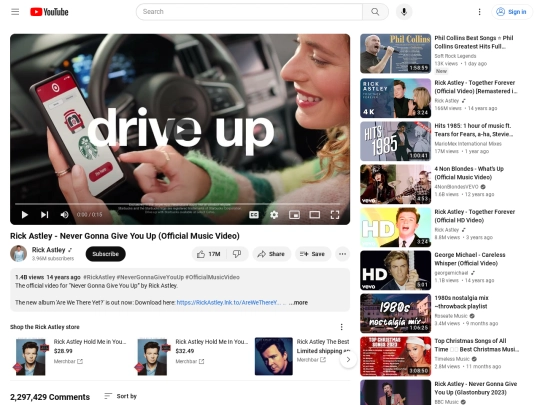Open Hits 1985 mix thumbnail
The image size is (540, 405).
coord(395,141)
